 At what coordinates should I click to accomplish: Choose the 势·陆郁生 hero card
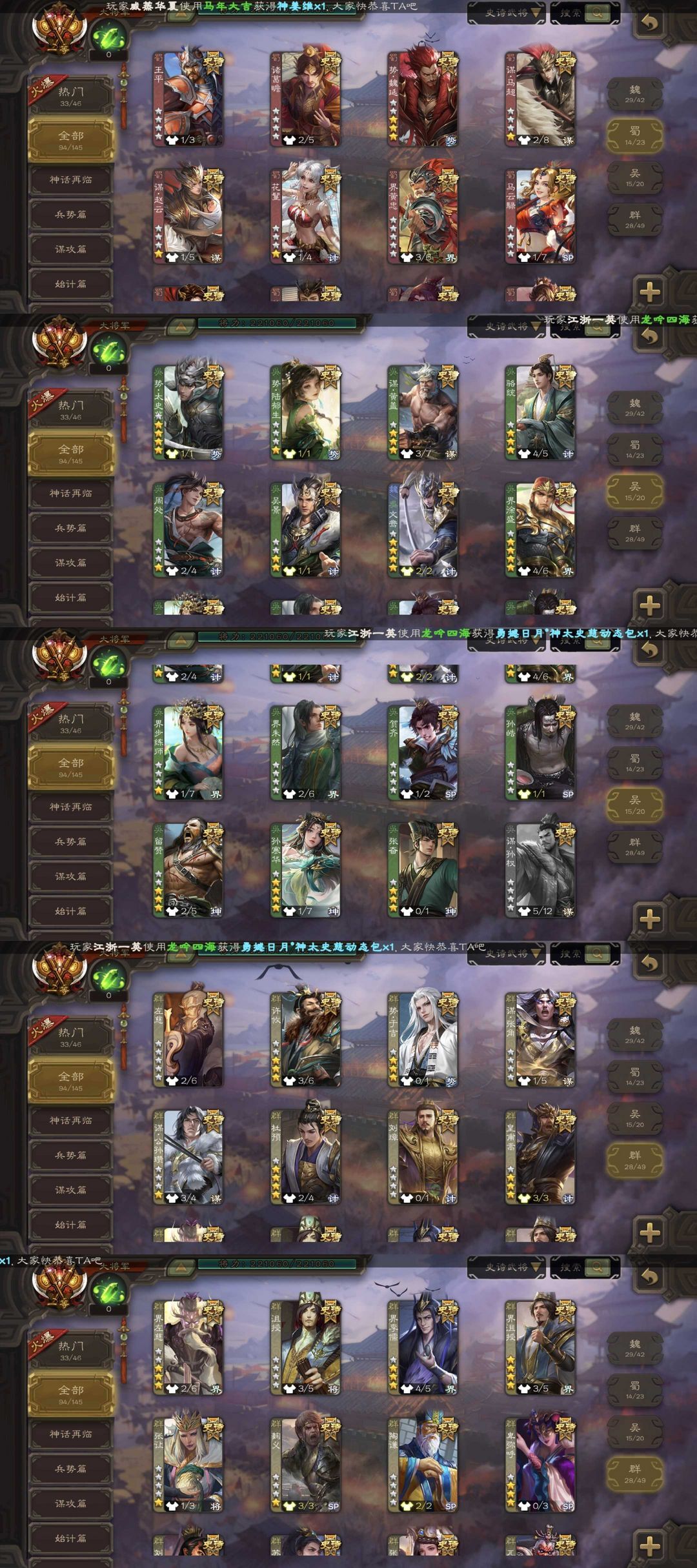point(305,412)
